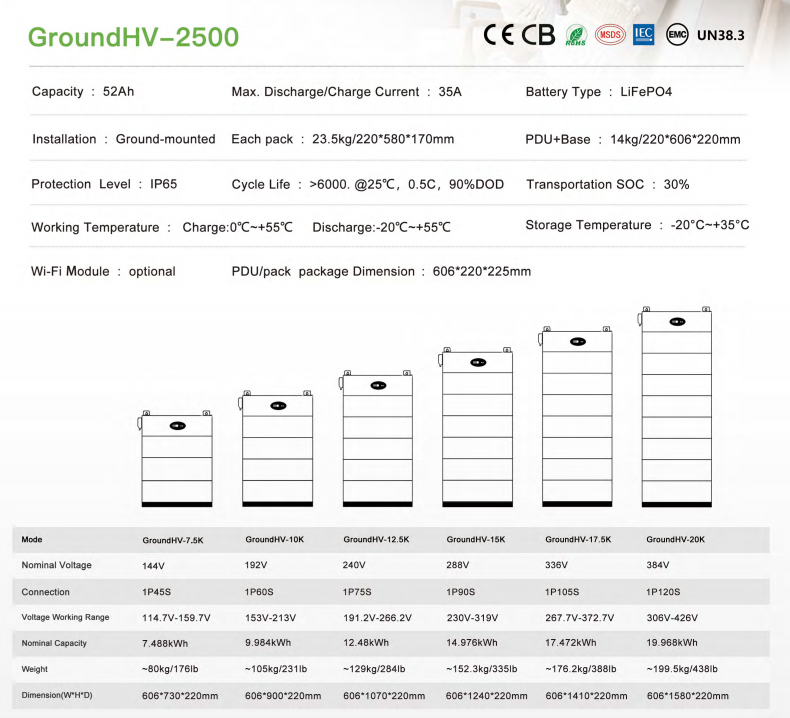Click the green RoHS leaf badge
Image resolution: width=790 pixels, height=718 pixels.
pyautogui.click(x=576, y=35)
